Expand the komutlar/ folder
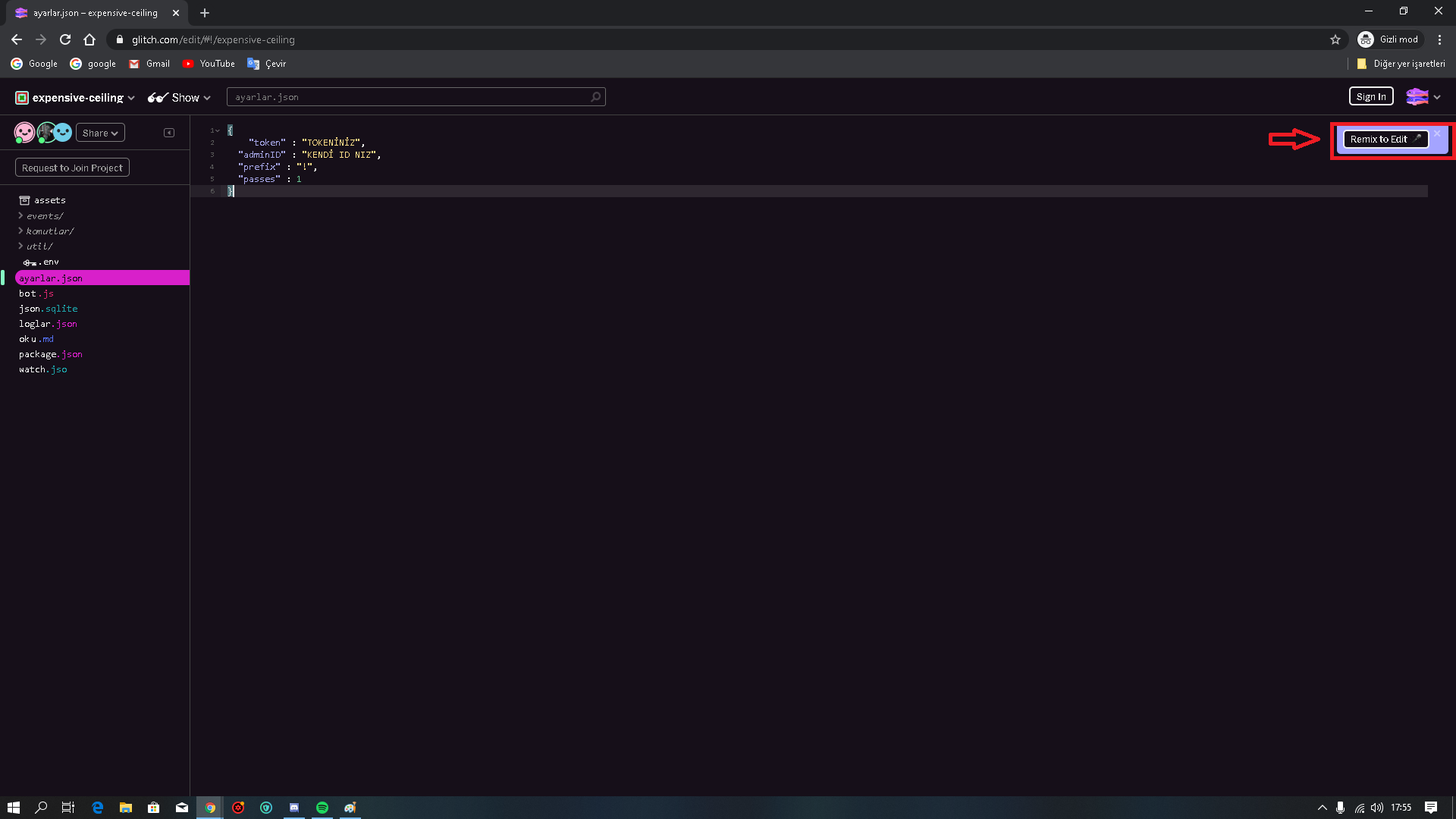The height and width of the screenshot is (819, 1456). [45, 231]
